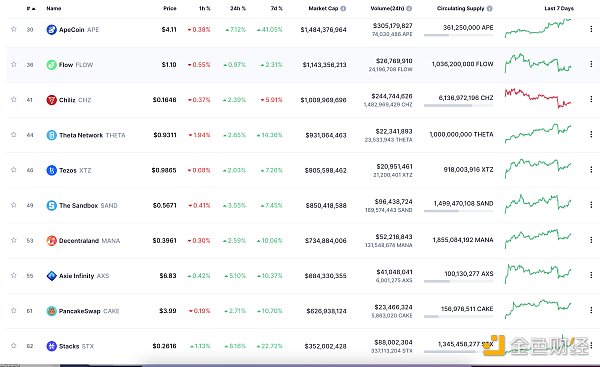Click the Theta Network logo icon
600x367 pixels.
coord(51,135)
